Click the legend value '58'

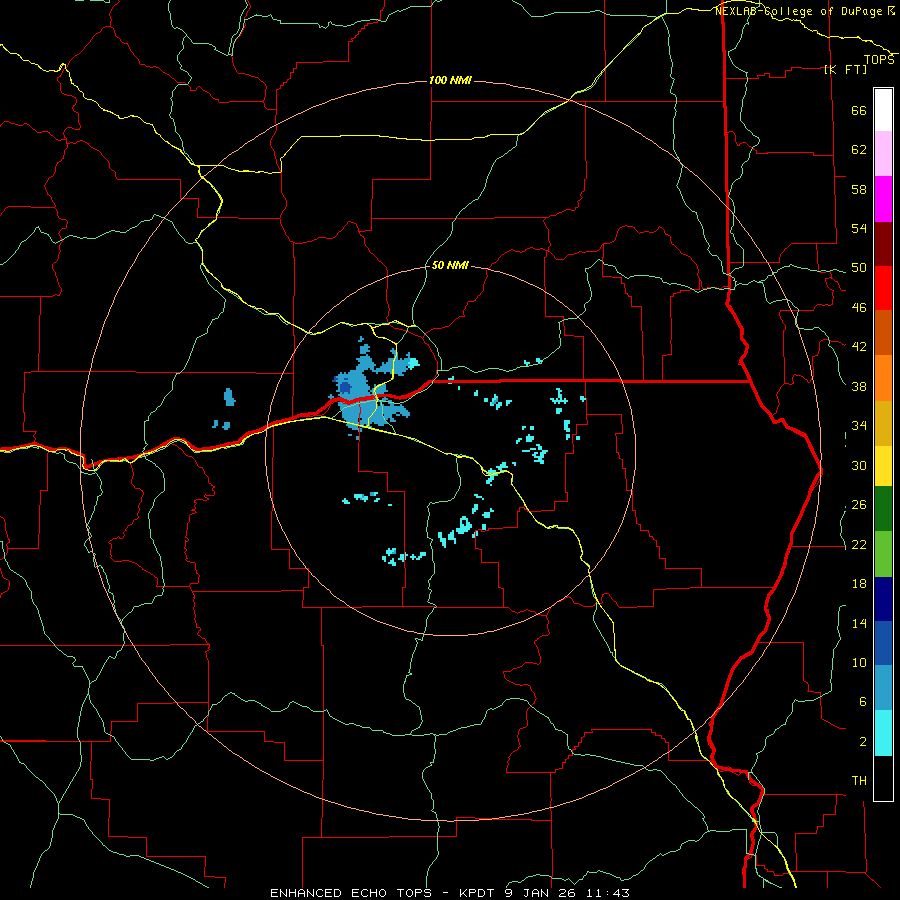pyautogui.click(x=859, y=189)
